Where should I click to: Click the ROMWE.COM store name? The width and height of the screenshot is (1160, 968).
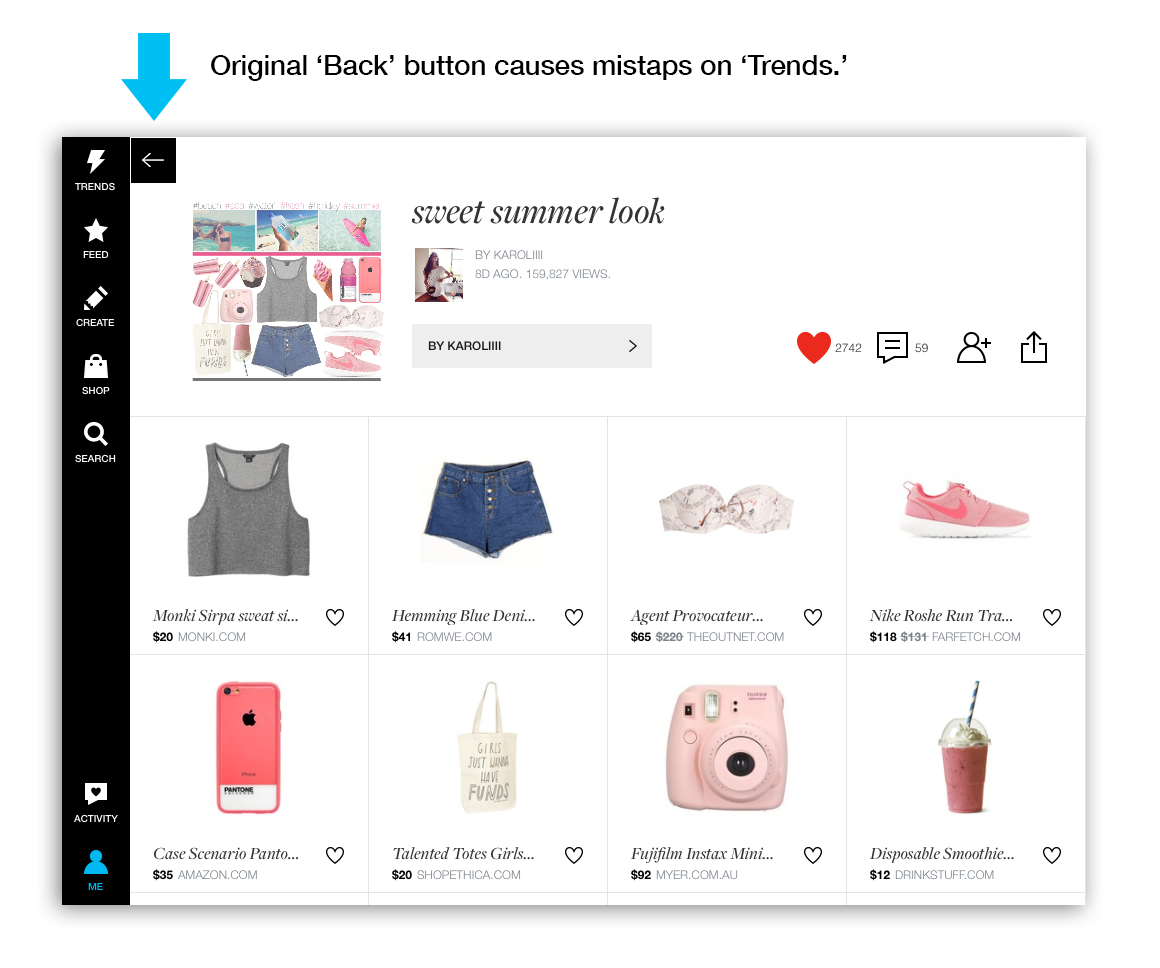[x=454, y=637]
